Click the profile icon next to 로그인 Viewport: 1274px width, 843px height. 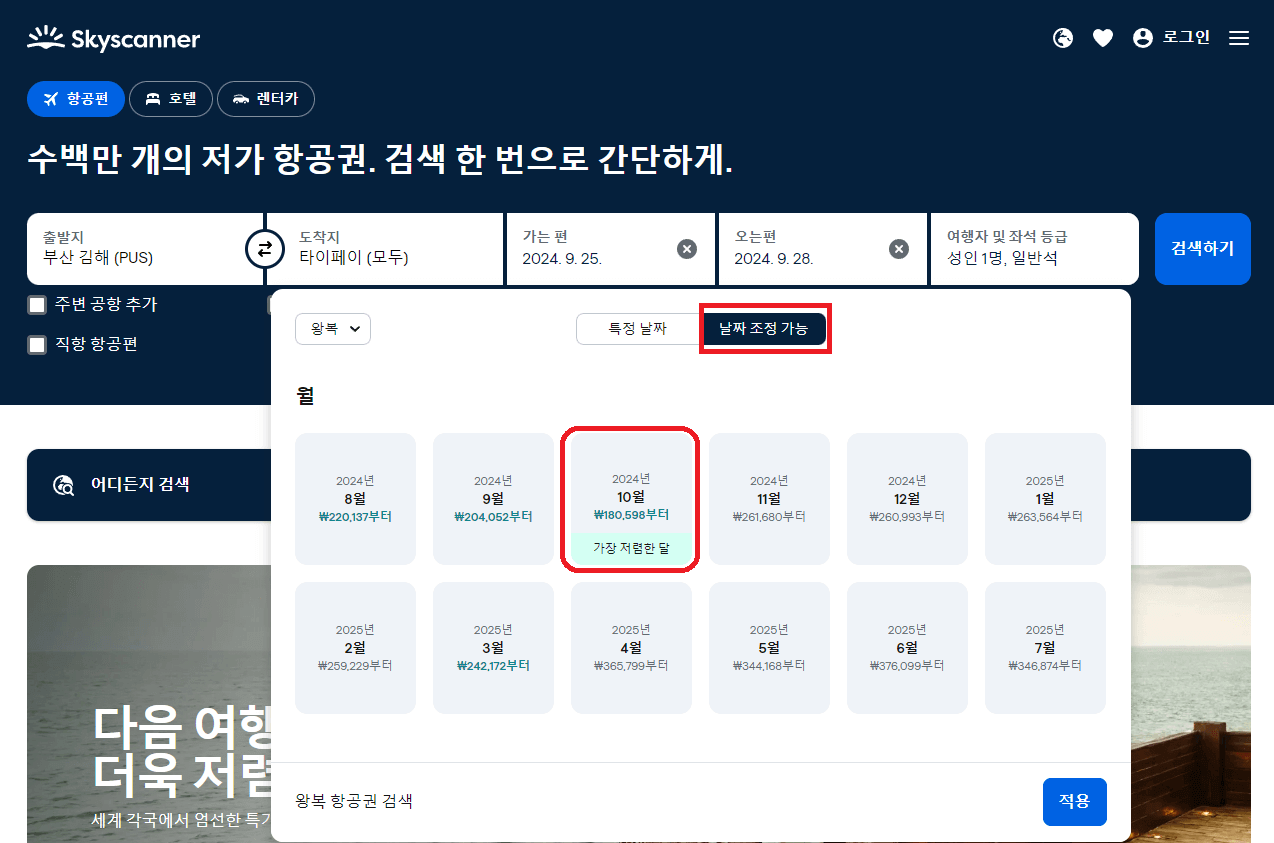click(x=1141, y=37)
